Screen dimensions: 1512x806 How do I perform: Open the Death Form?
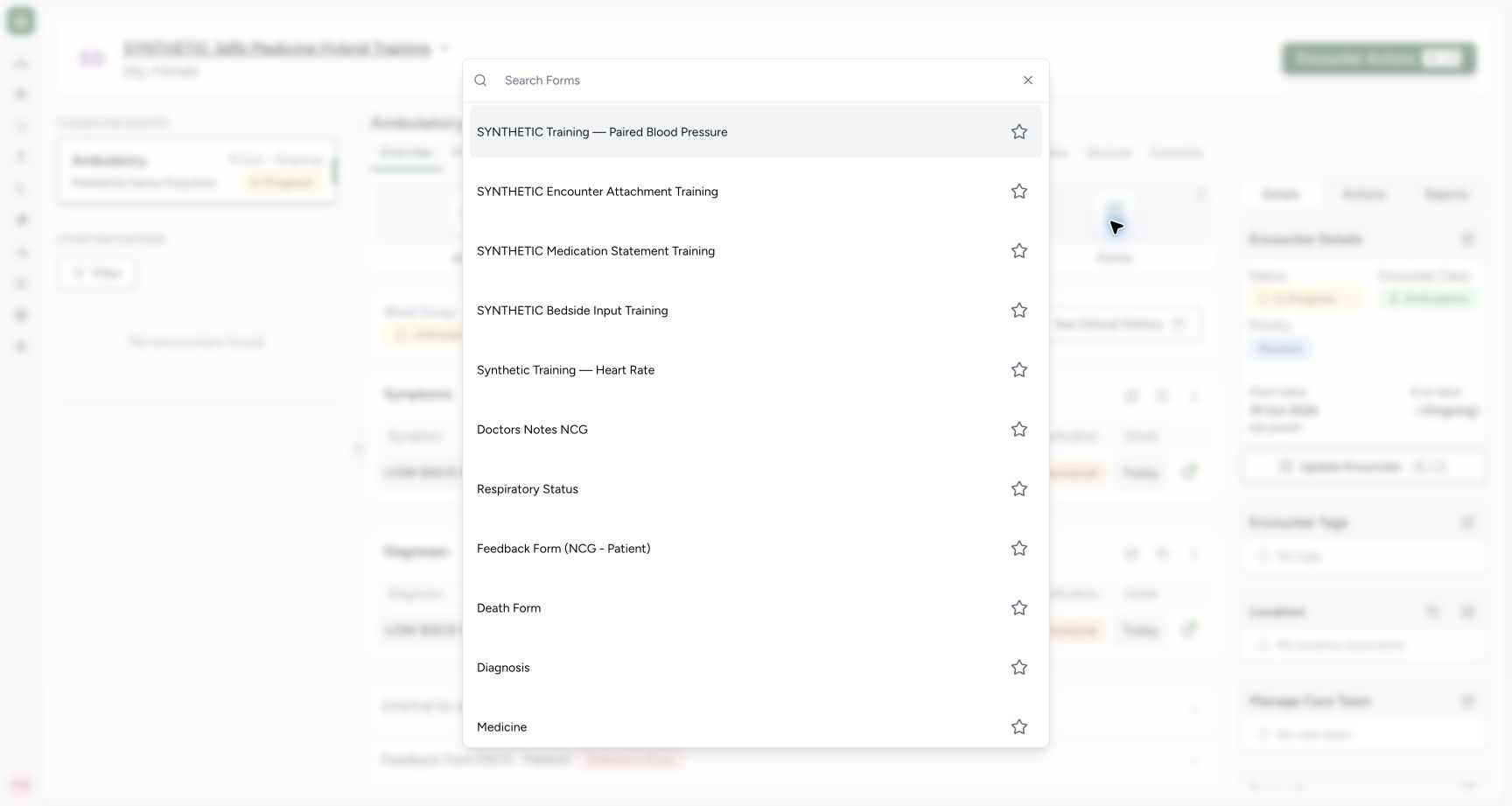coord(755,608)
